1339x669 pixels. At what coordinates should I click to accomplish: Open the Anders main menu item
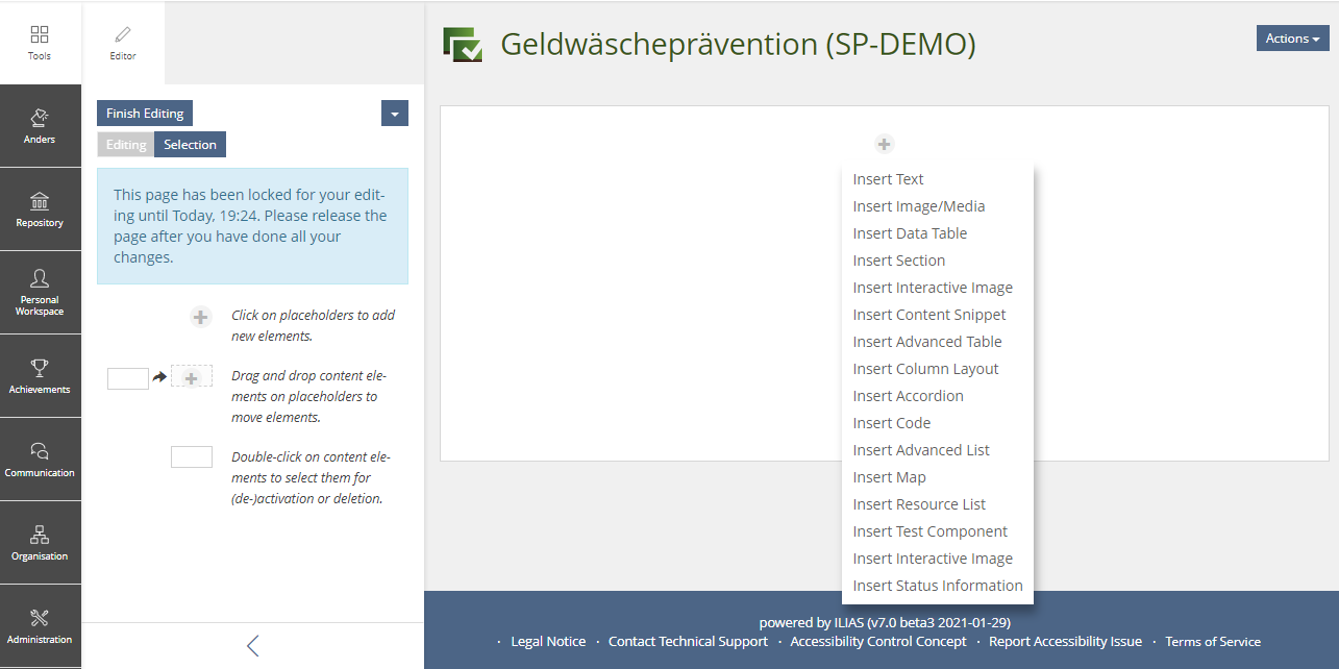(x=40, y=126)
